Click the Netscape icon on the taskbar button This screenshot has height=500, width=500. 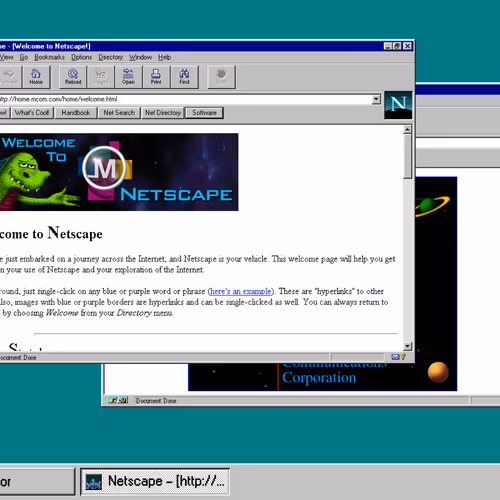point(93,482)
